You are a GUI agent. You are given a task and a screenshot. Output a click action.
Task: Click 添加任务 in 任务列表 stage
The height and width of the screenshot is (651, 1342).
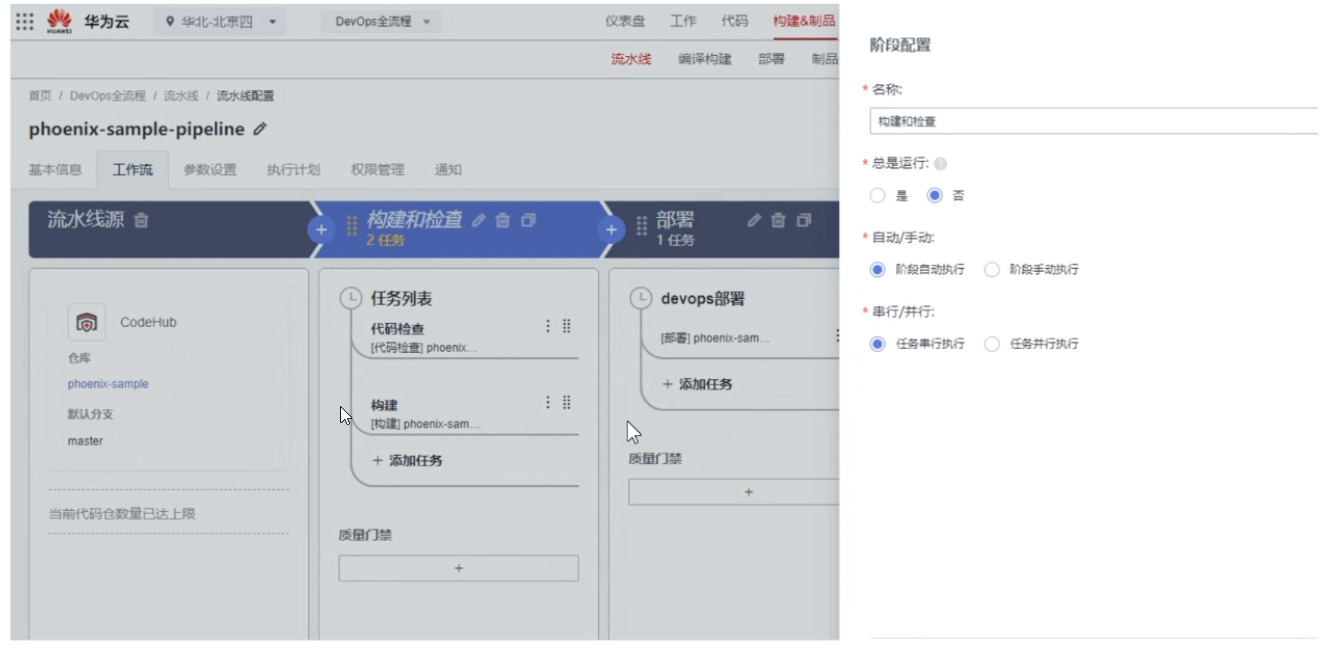pyautogui.click(x=407, y=461)
